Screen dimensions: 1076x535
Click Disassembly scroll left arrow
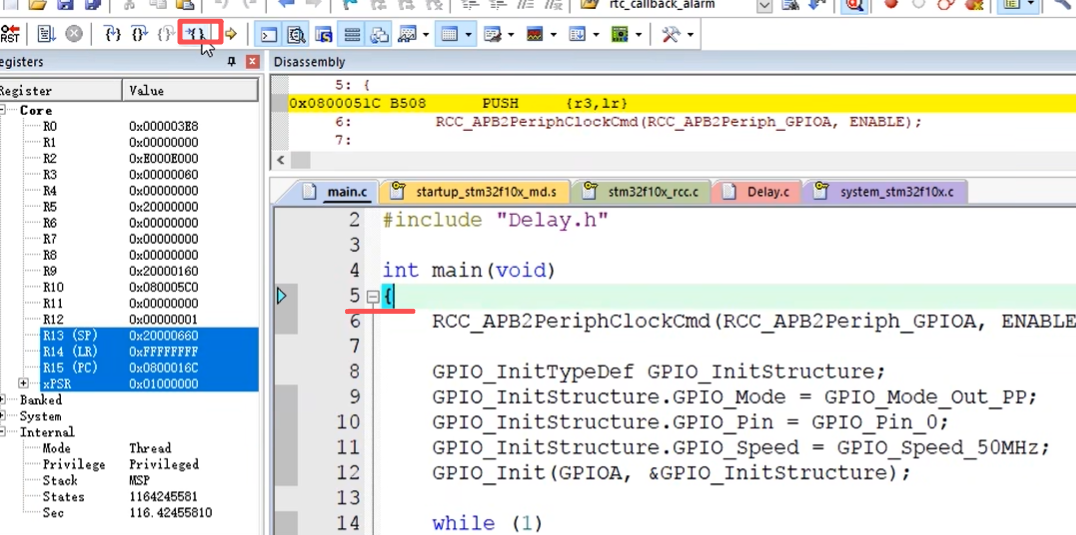[x=280, y=160]
